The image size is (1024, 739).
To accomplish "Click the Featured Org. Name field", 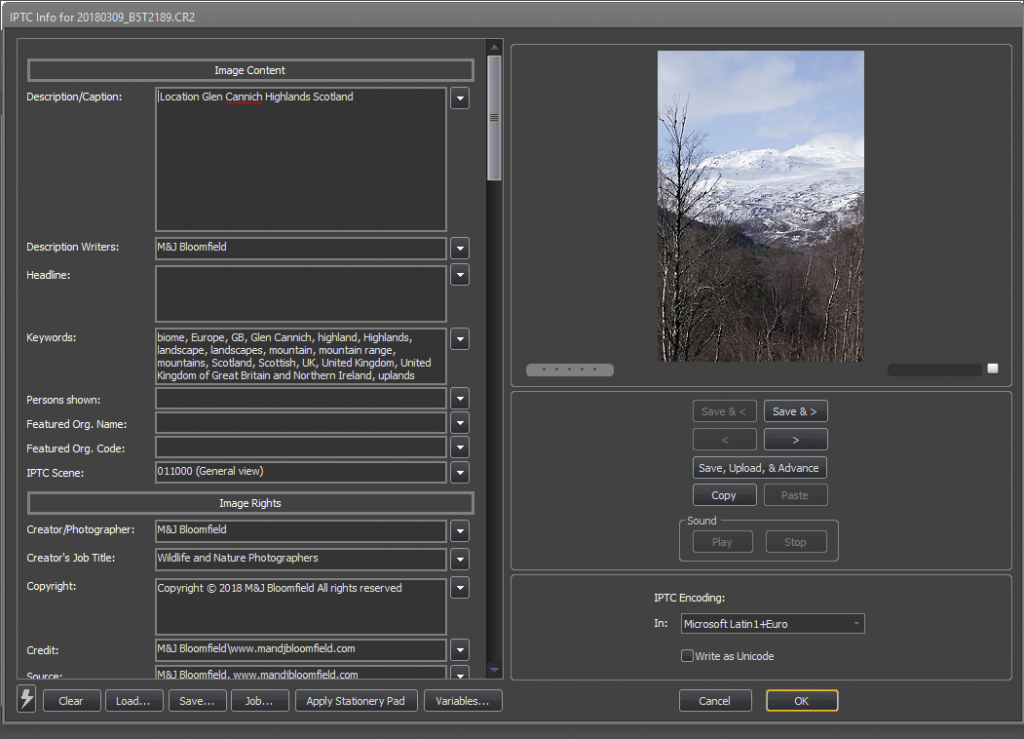I will click(x=301, y=423).
